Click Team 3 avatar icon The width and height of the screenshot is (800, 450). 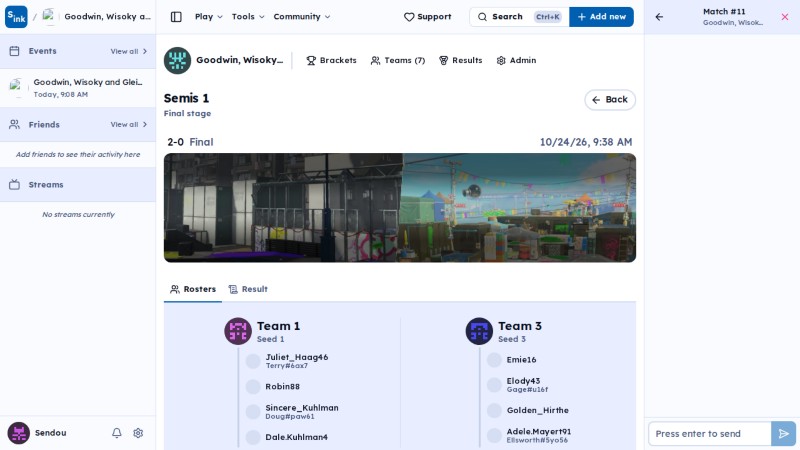point(479,331)
